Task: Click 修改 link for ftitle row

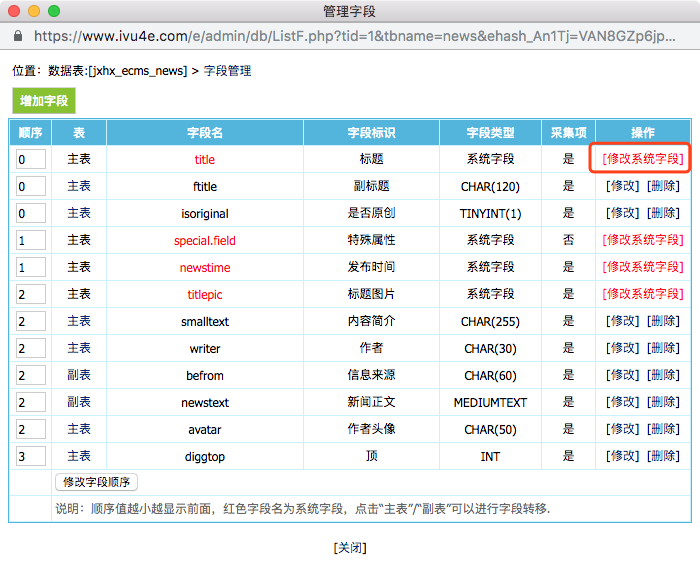Action: tap(623, 186)
